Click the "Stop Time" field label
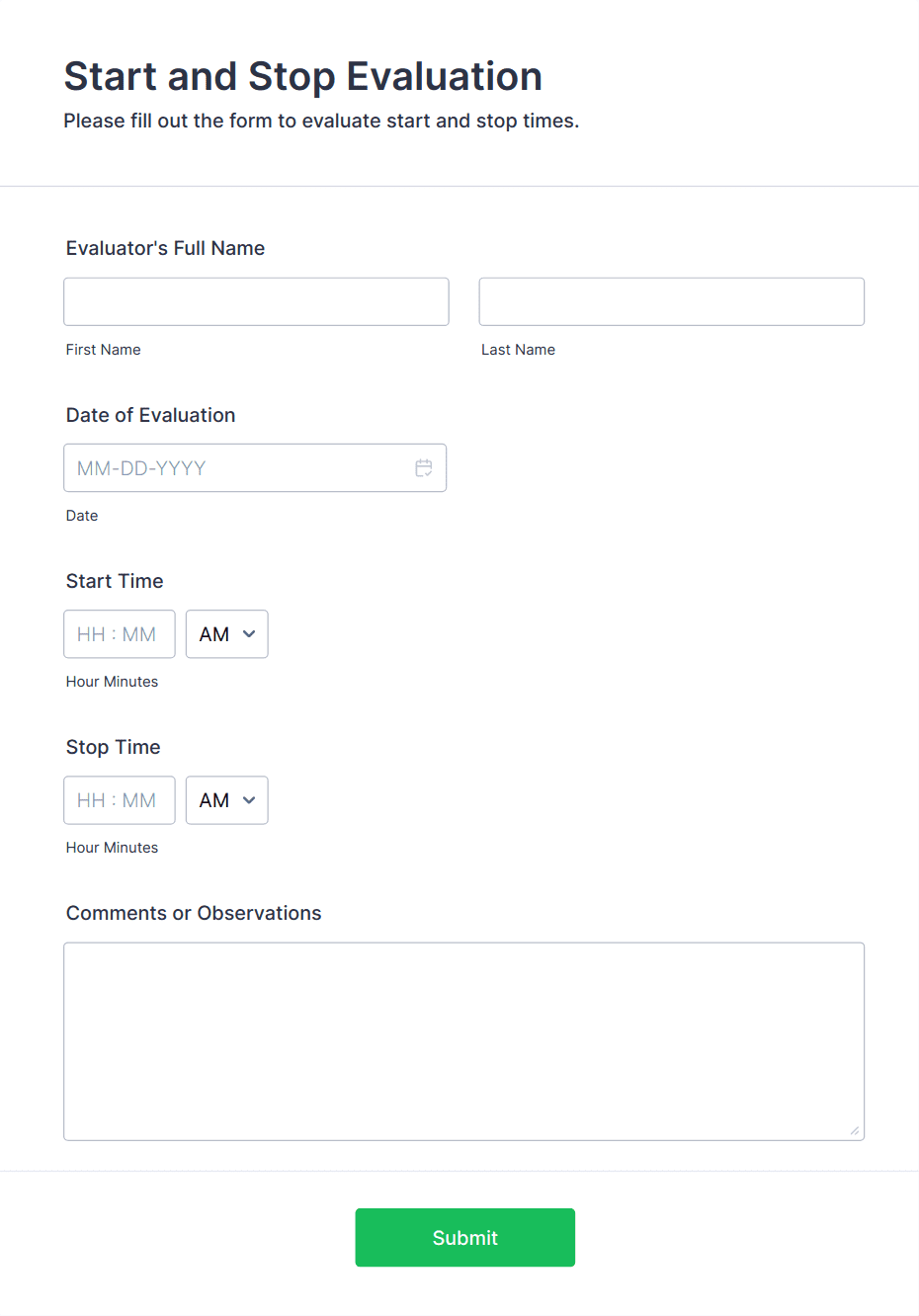This screenshot has width=919, height=1316. [x=113, y=747]
